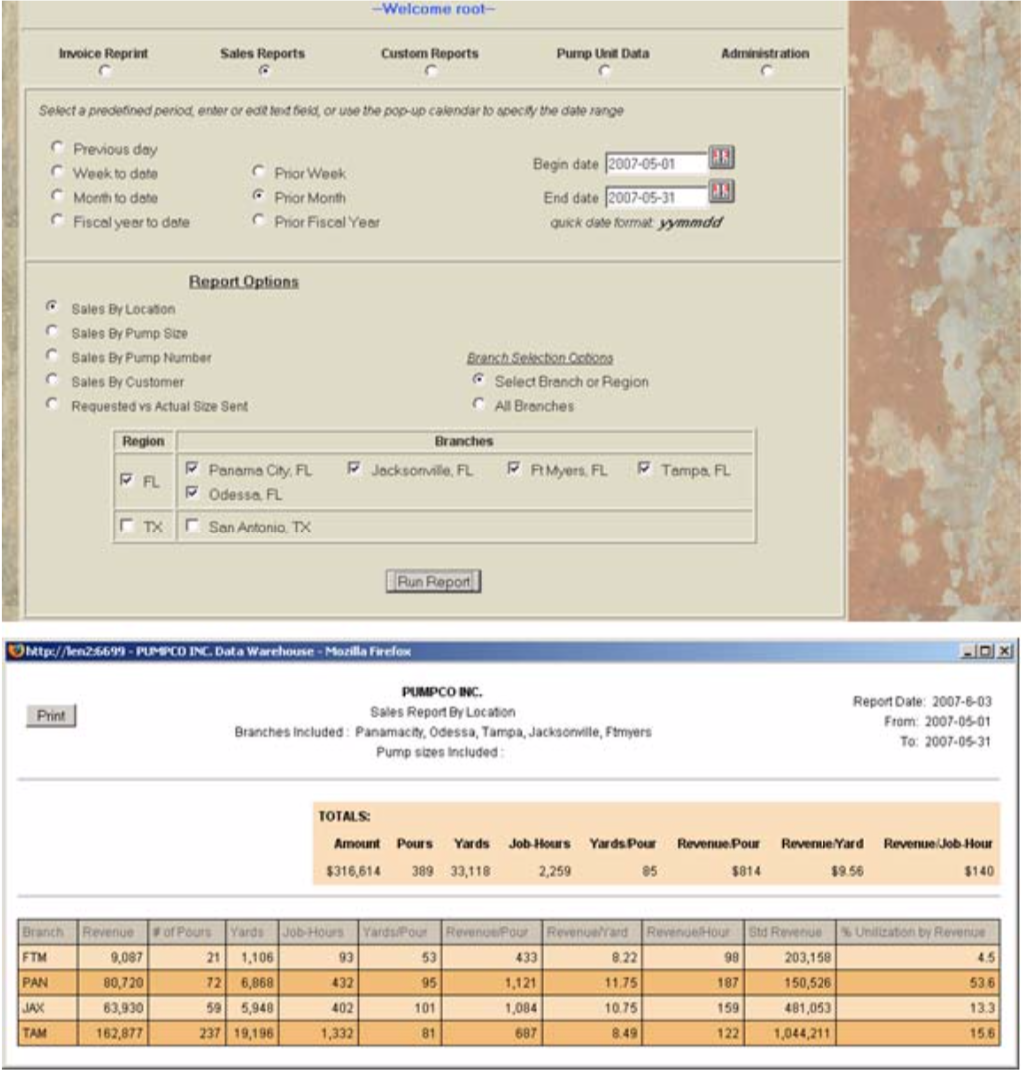Choose the Prior Month period
The height and width of the screenshot is (1072, 1023).
(258, 196)
